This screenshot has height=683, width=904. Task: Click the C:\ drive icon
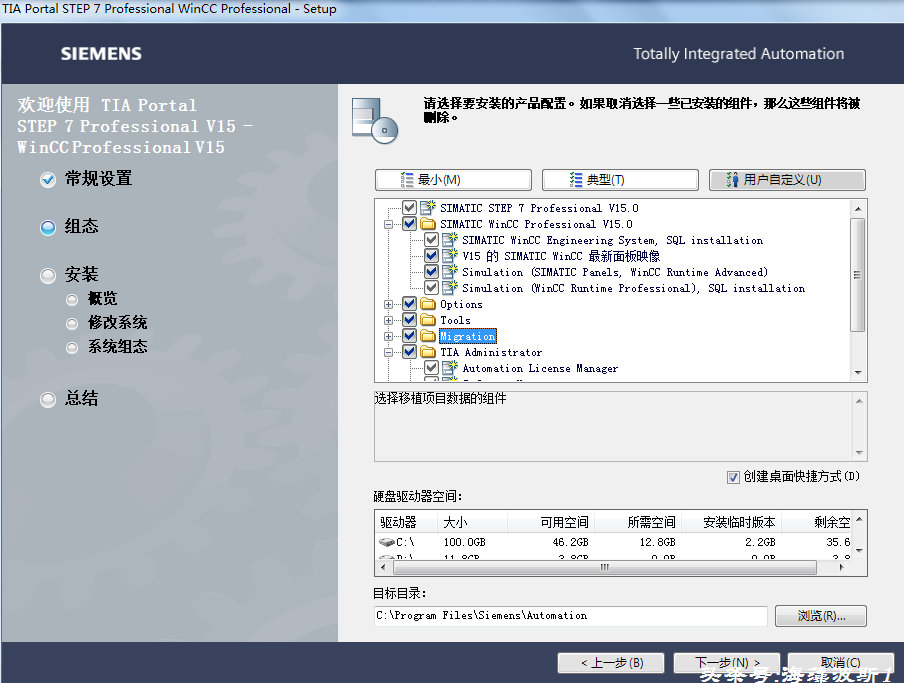click(388, 542)
